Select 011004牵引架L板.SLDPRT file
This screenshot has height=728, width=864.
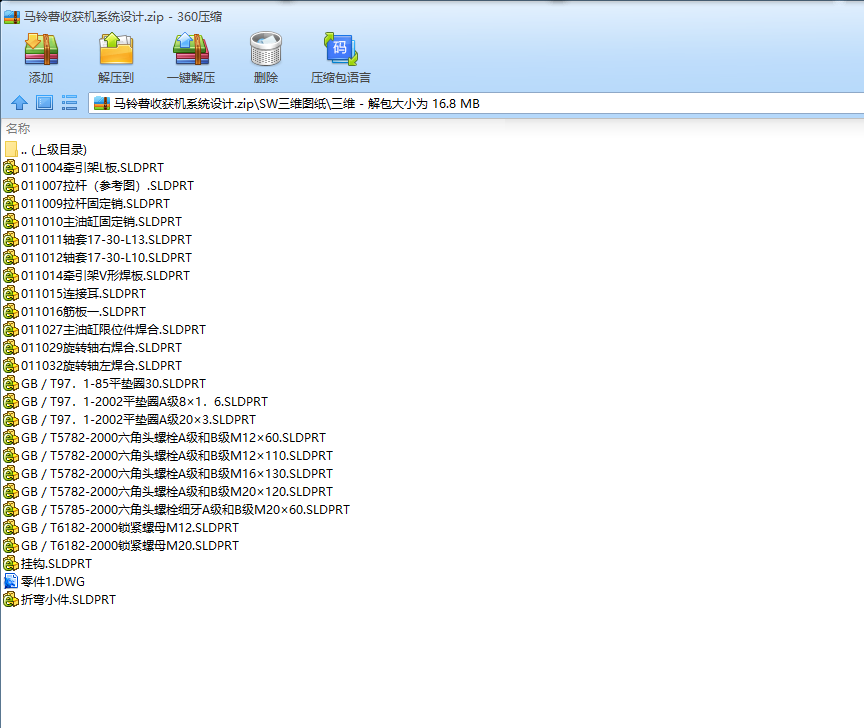point(84,168)
